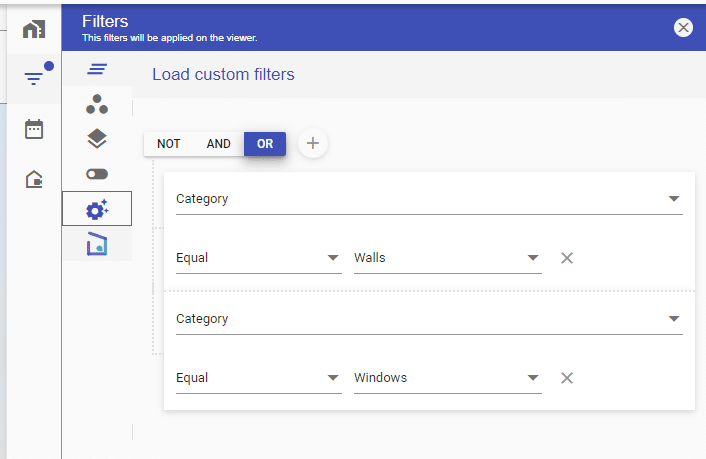706x459 pixels.
Task: Select the toggle pill filter icon
Action: tap(97, 174)
